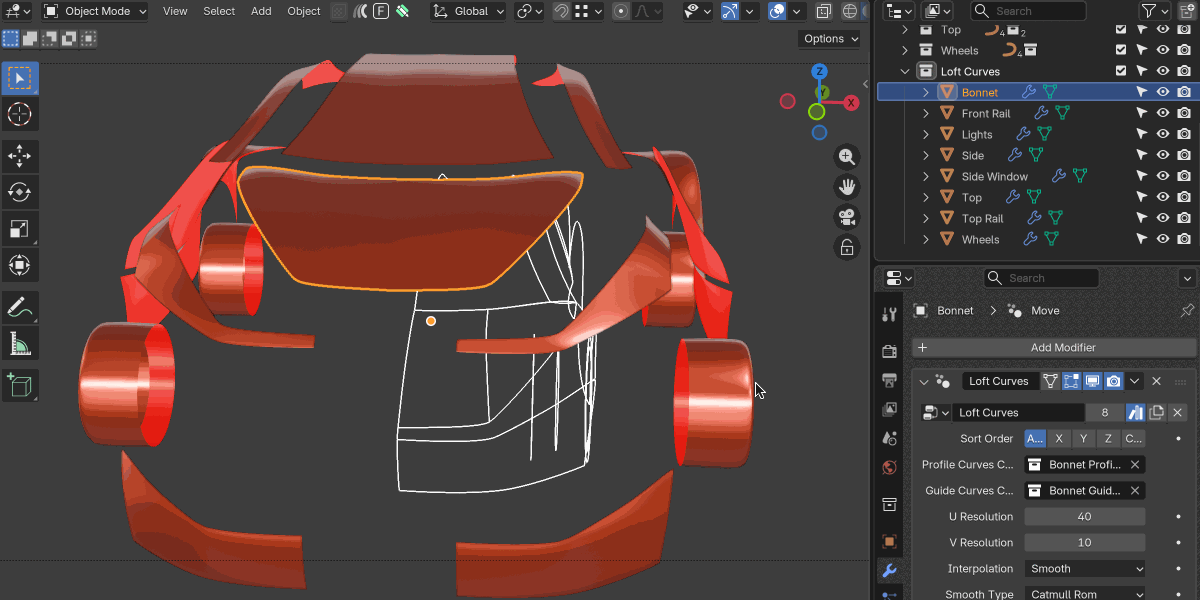Image resolution: width=1200 pixels, height=600 pixels.
Task: Expand the Lights tree item
Action: coord(926,134)
